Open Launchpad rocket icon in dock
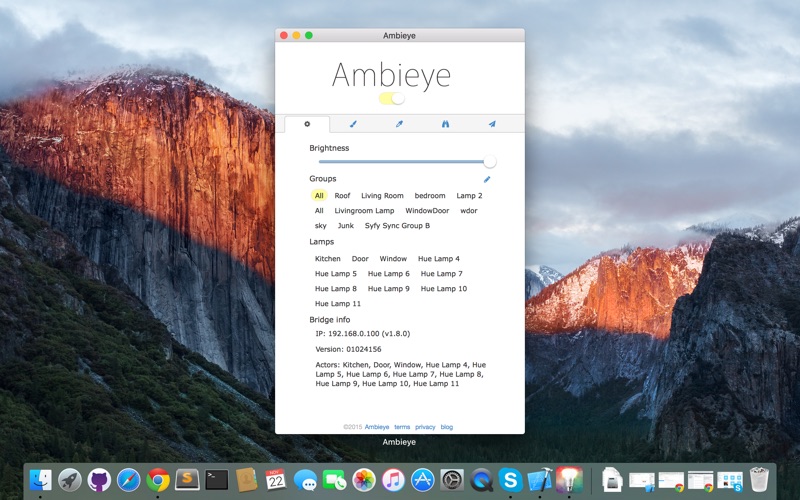Screen dimensions: 800x500 (x=70, y=480)
